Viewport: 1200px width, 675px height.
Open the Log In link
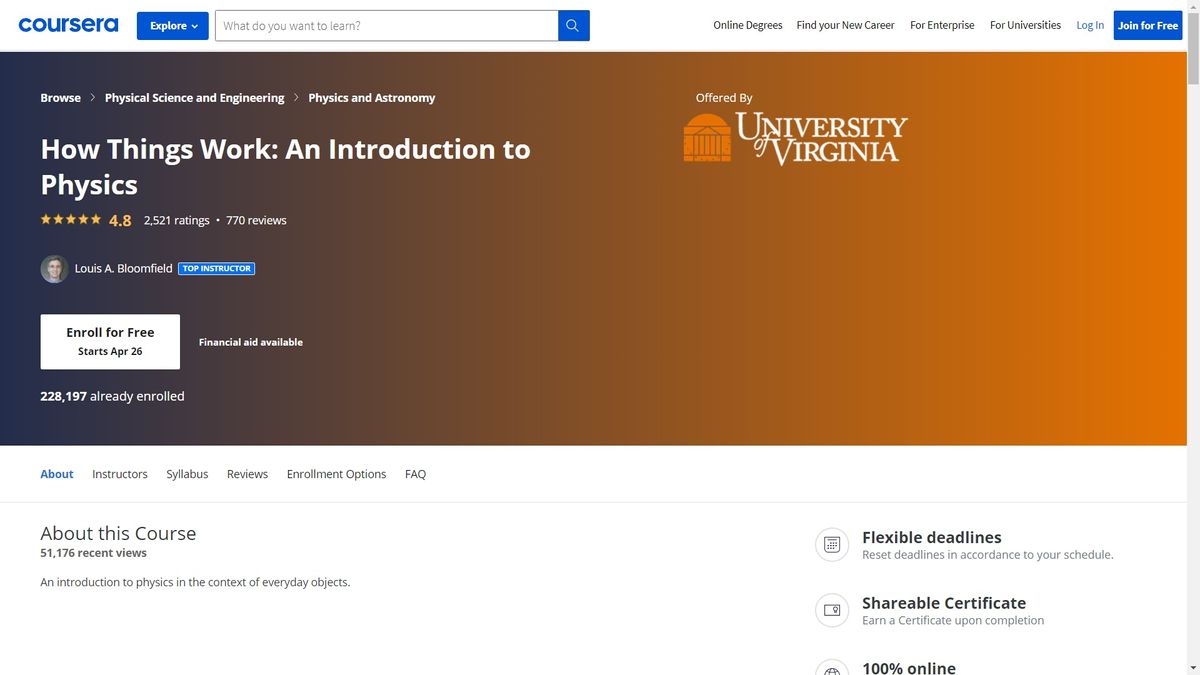pyautogui.click(x=1089, y=25)
